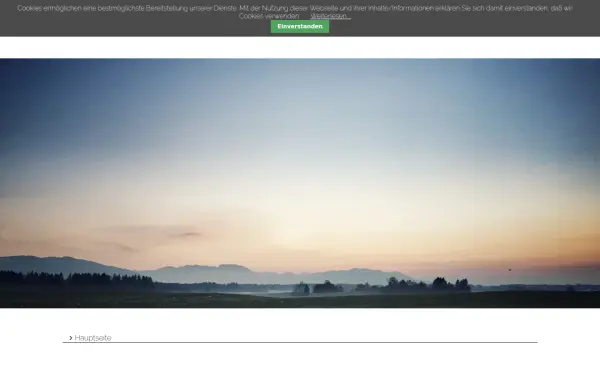Click the sunset landscape banner image
Image resolution: width=600 pixels, height=375 pixels.
click(300, 183)
